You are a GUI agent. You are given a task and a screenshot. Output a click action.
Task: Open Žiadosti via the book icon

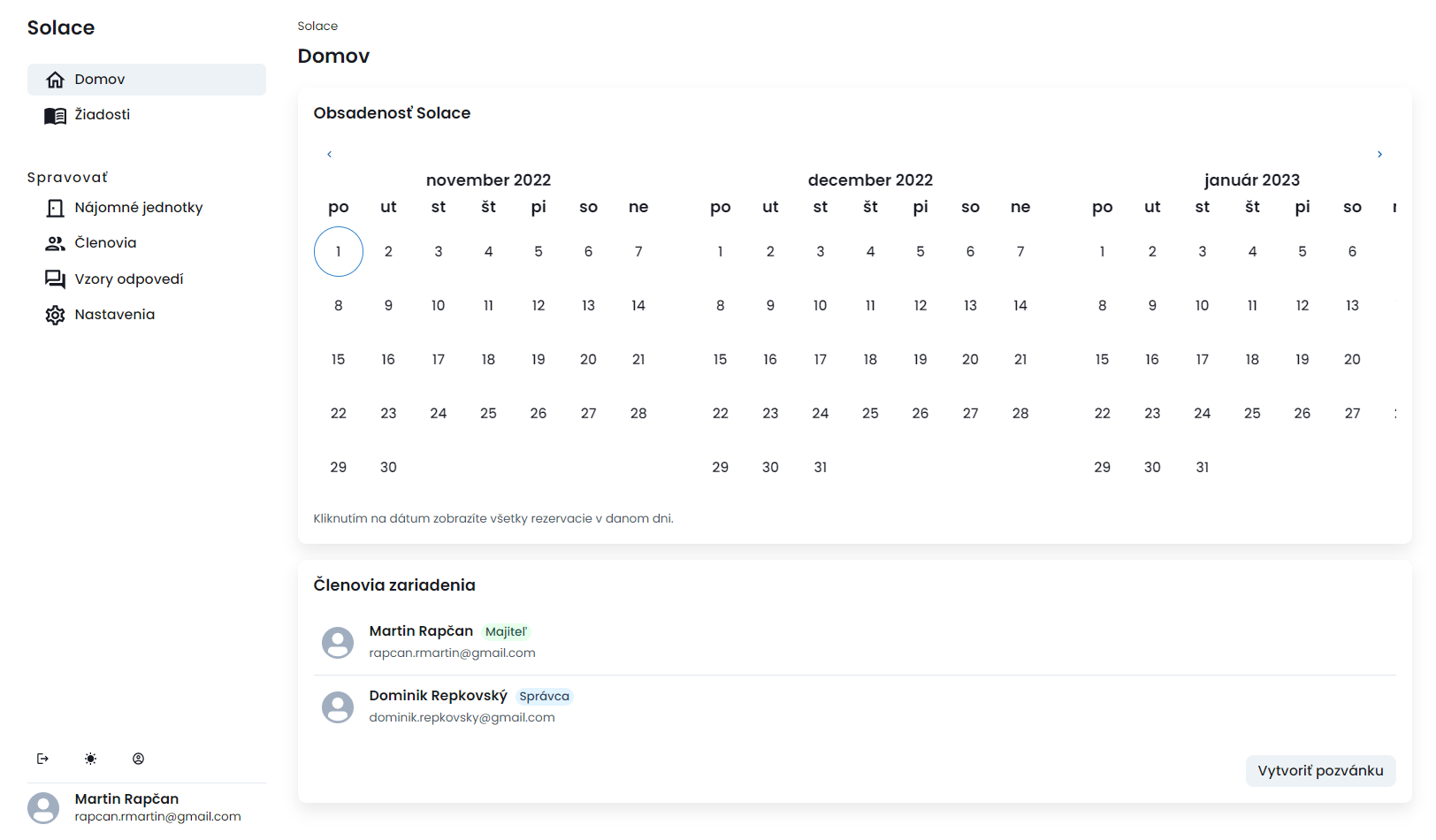click(x=55, y=114)
